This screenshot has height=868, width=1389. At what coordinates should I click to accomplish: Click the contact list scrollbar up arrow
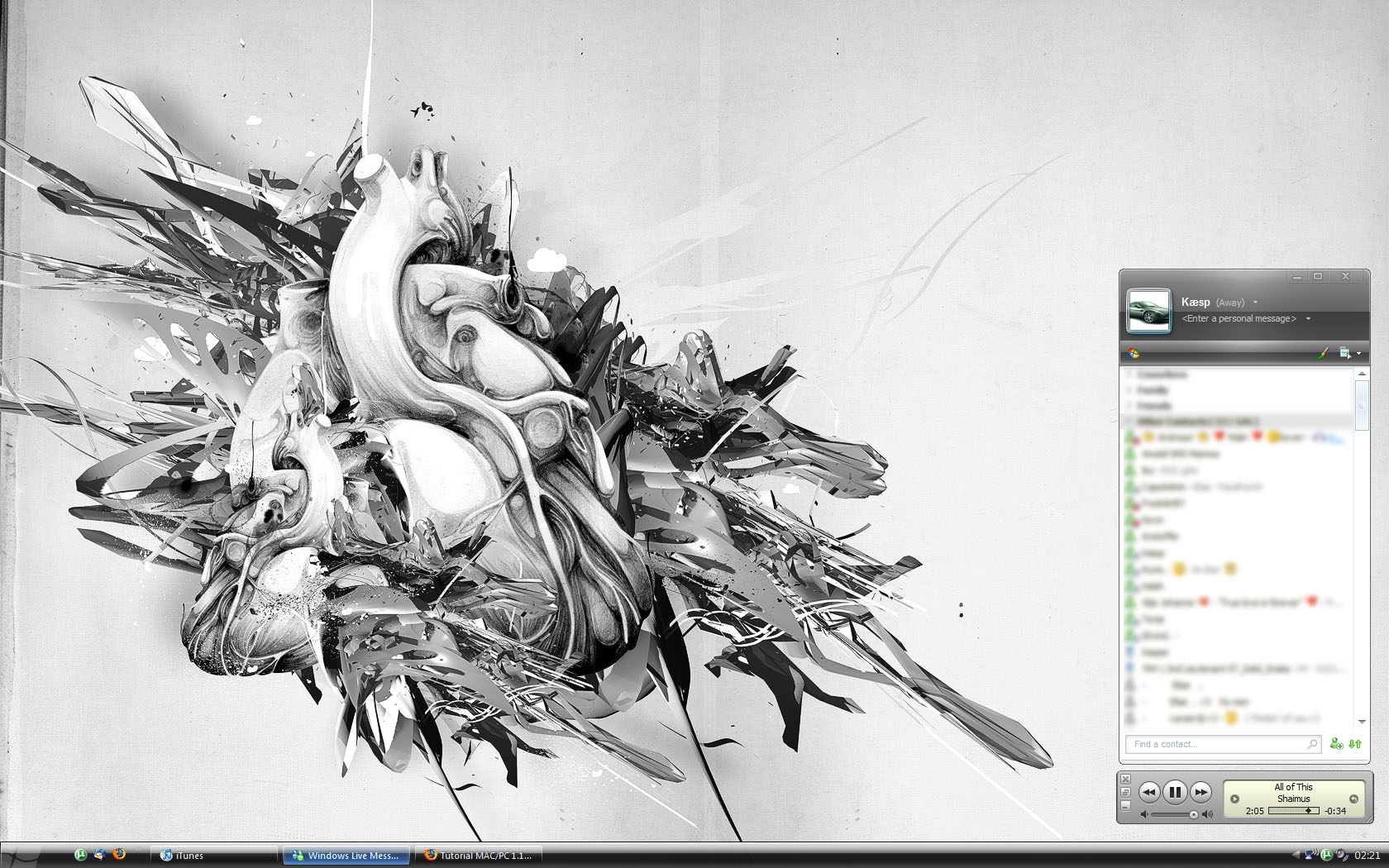tap(1362, 374)
